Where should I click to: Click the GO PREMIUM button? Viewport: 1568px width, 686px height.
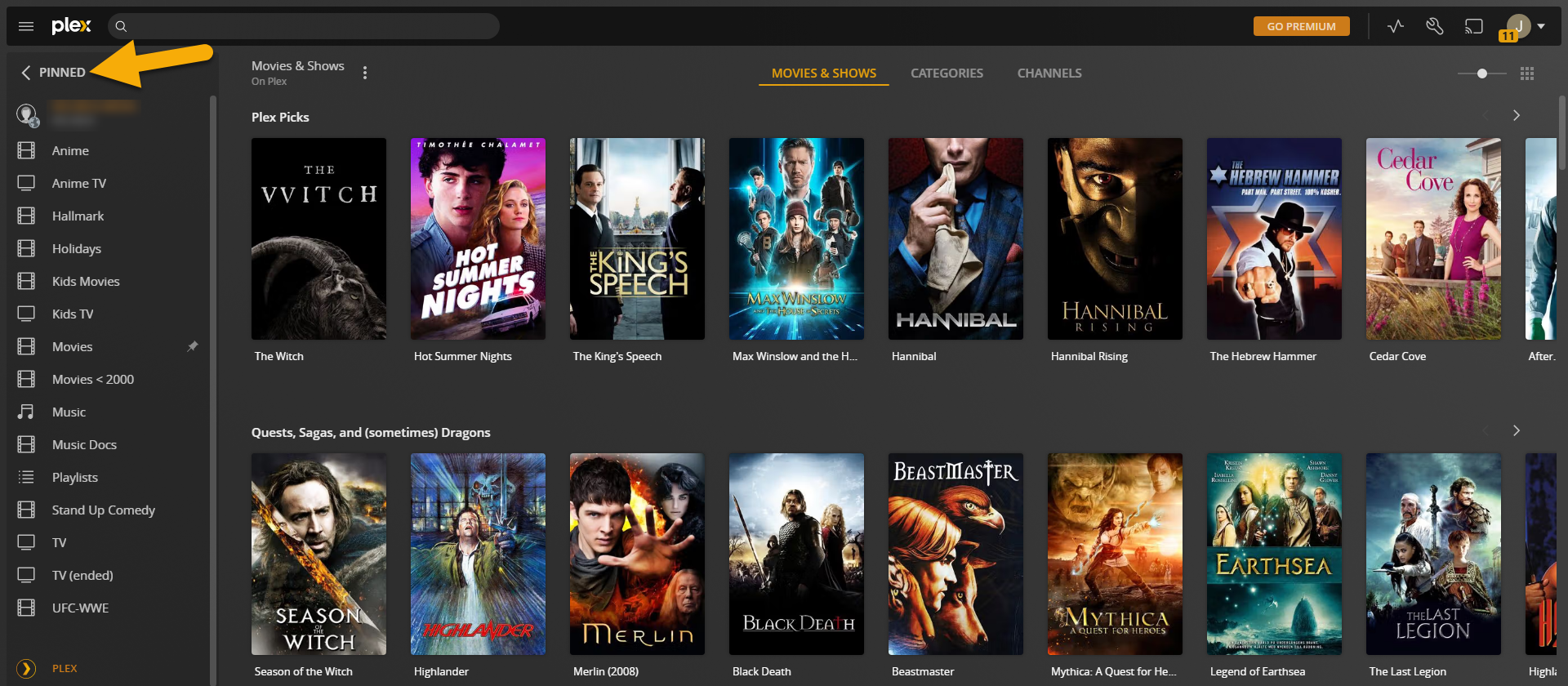1301,26
